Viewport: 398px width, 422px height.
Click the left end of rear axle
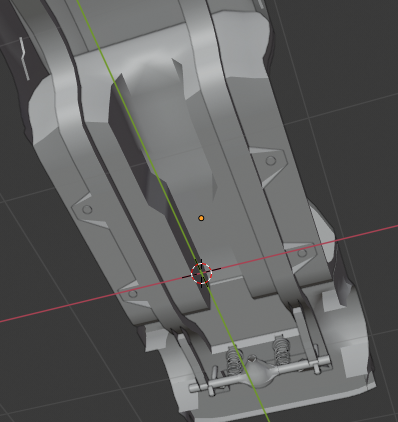[x=195, y=387]
